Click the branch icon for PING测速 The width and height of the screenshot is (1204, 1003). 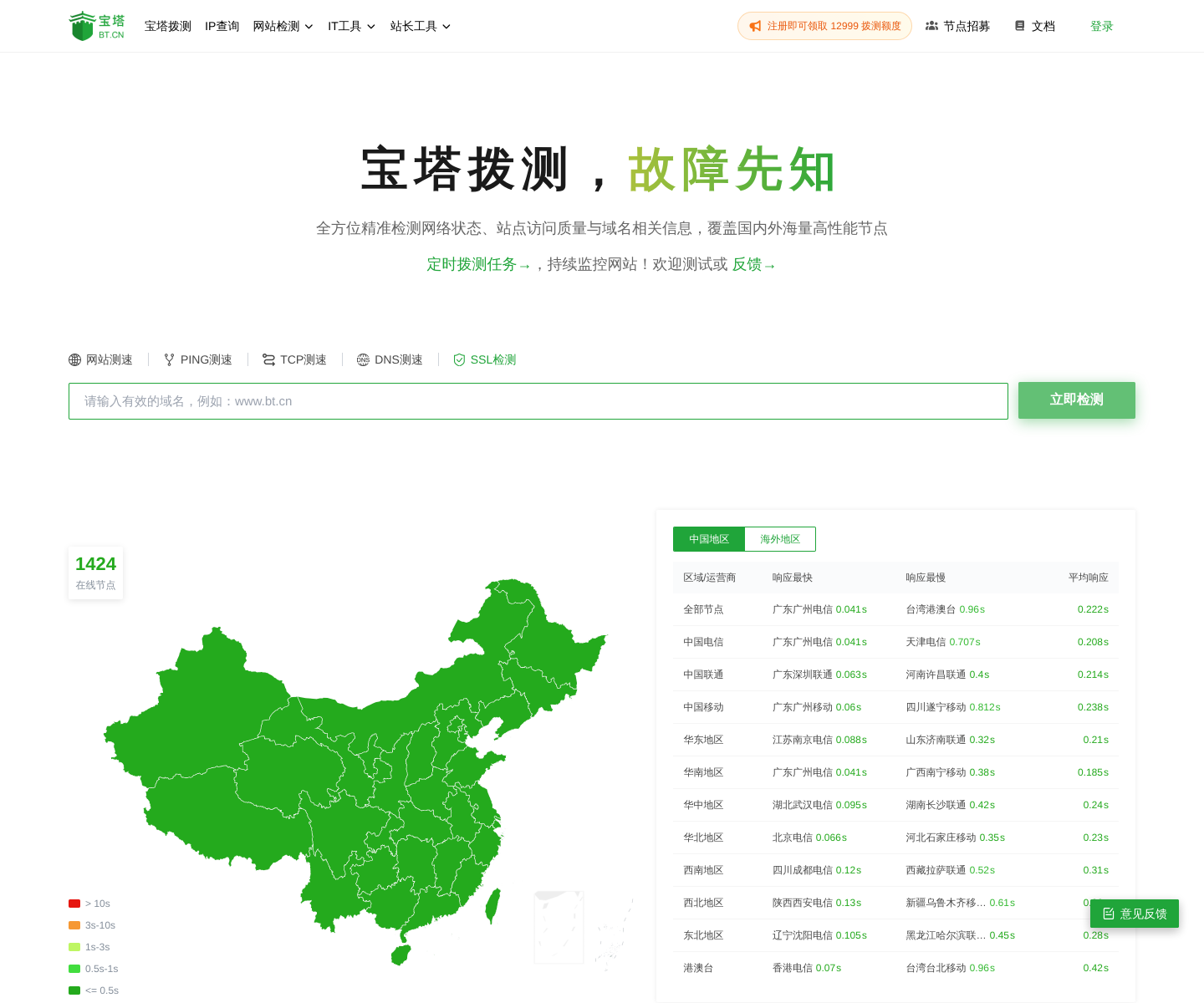170,359
